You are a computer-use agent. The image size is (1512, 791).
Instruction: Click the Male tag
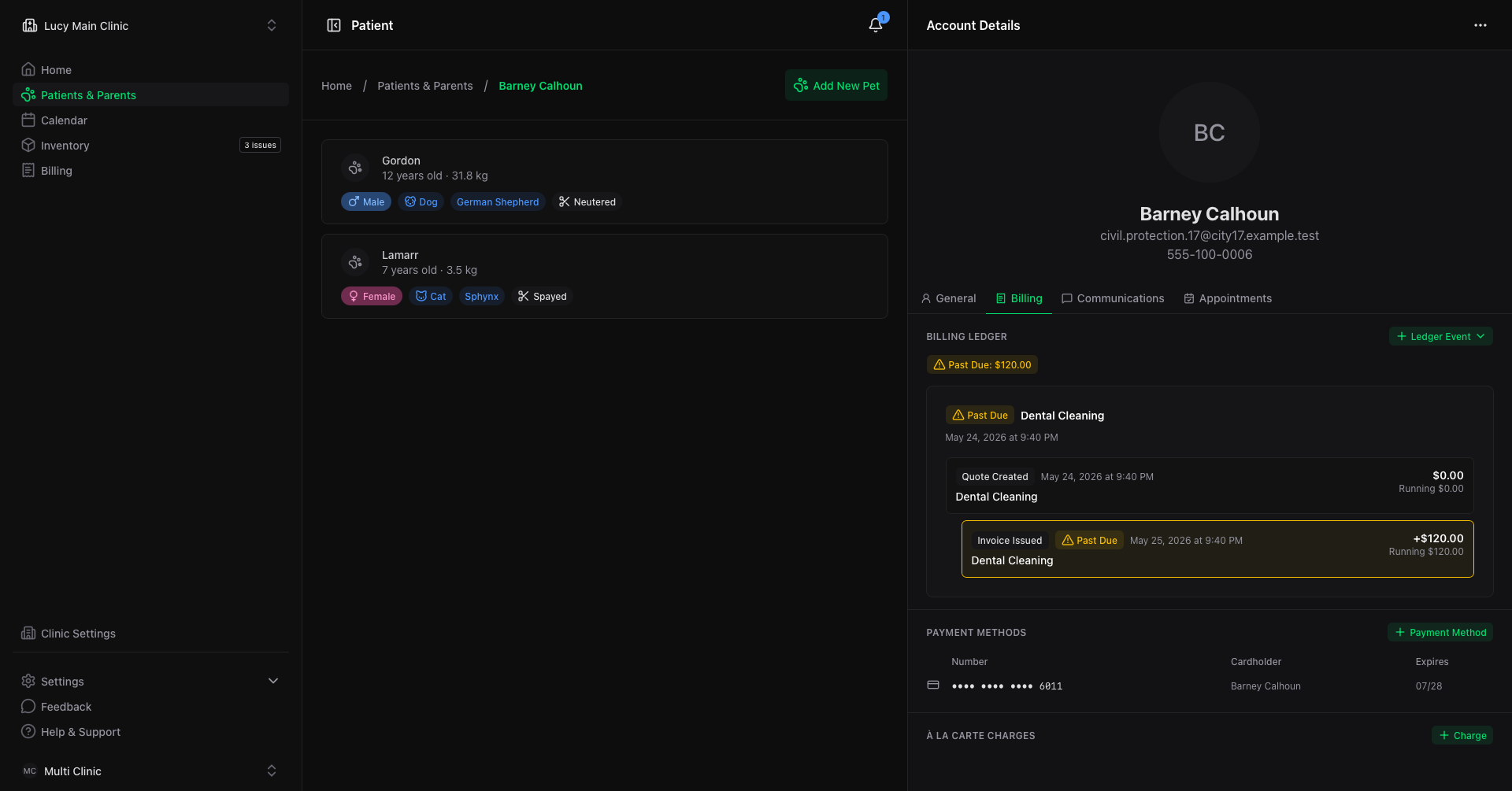click(x=366, y=202)
